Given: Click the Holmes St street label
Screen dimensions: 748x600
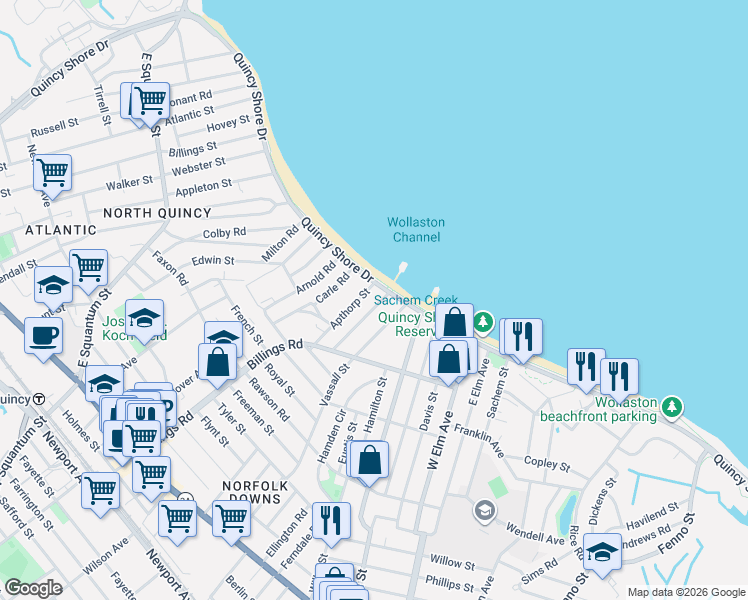Looking at the screenshot, I should point(81,431).
